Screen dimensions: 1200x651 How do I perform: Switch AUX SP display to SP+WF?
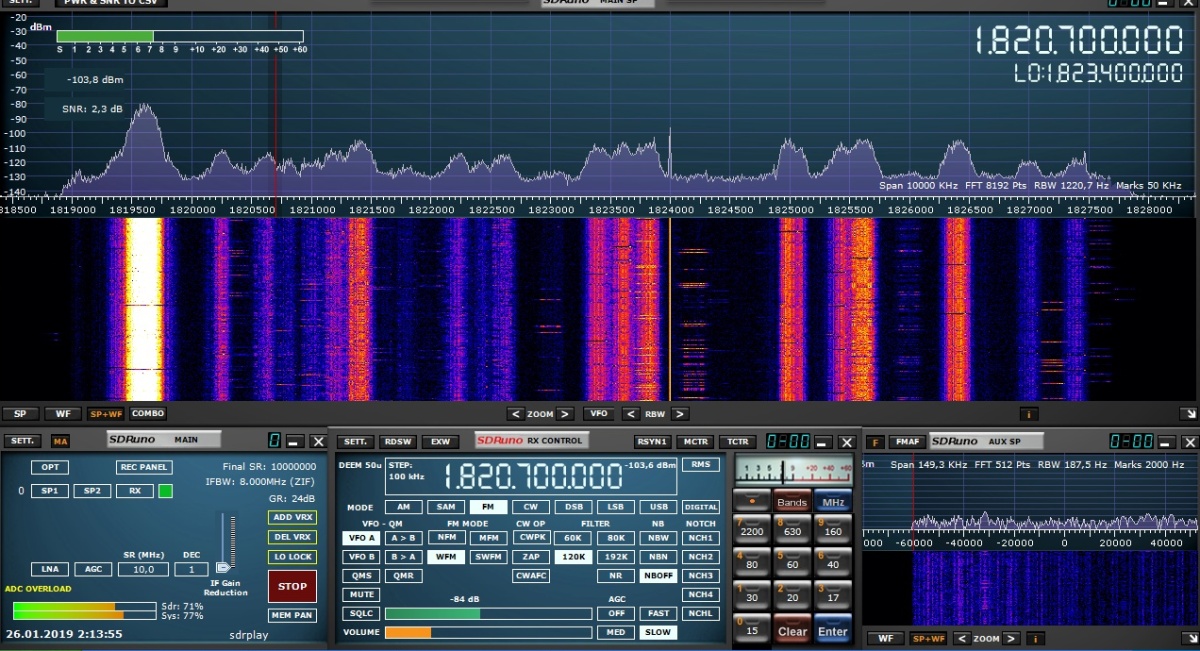[x=928, y=638]
